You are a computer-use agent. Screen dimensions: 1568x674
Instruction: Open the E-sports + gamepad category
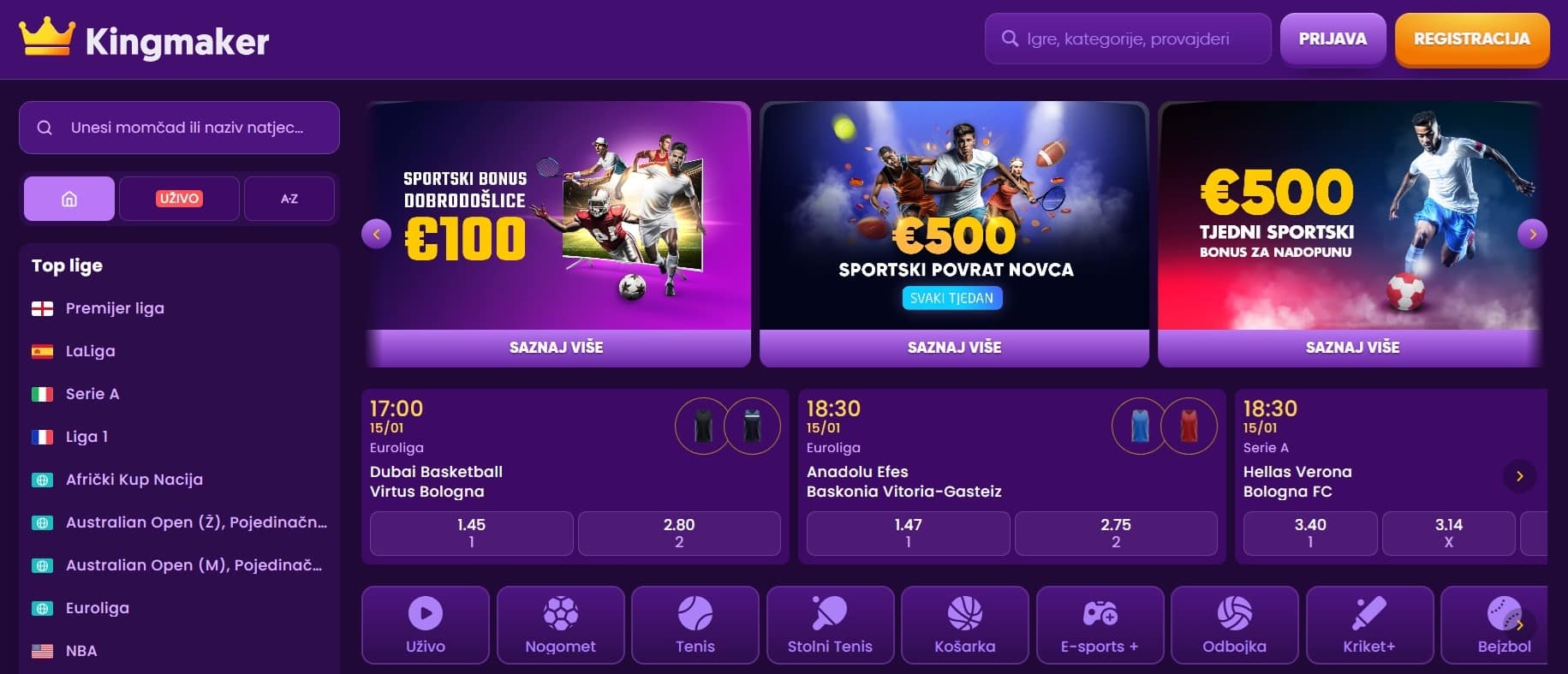click(1100, 625)
